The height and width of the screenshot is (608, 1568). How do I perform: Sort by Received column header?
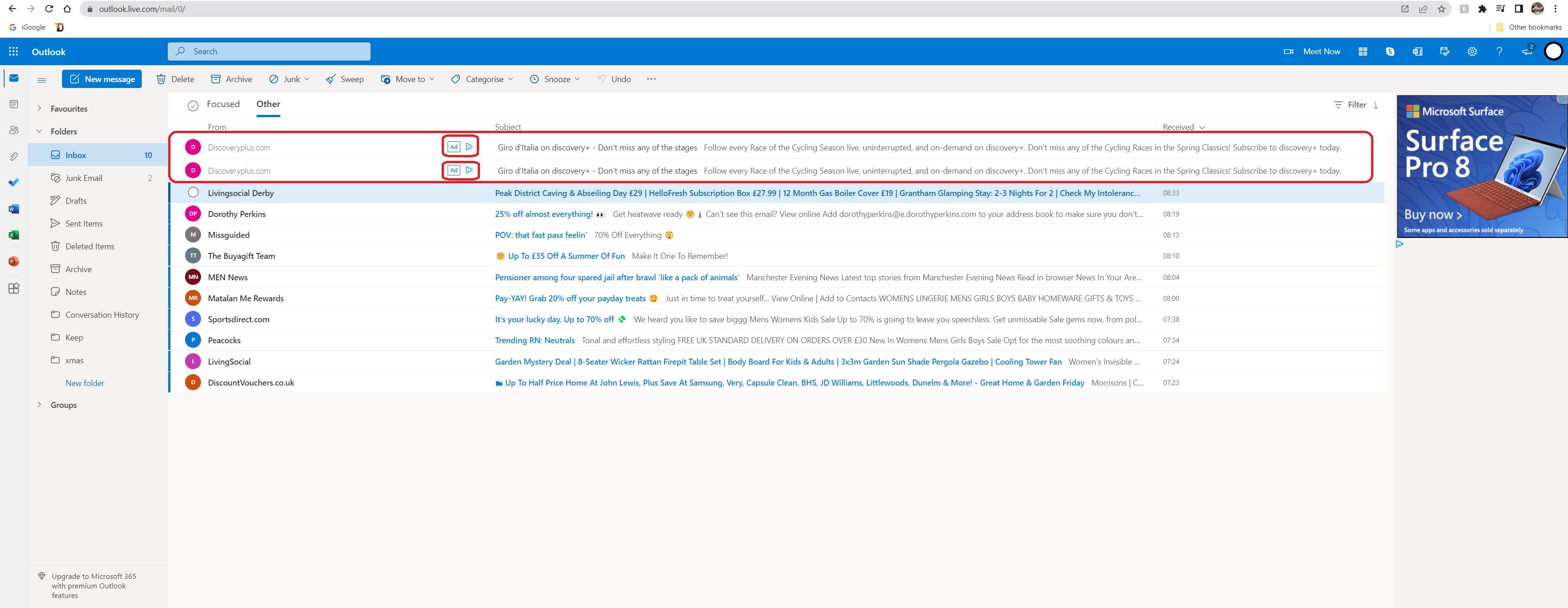pyautogui.click(x=1183, y=127)
